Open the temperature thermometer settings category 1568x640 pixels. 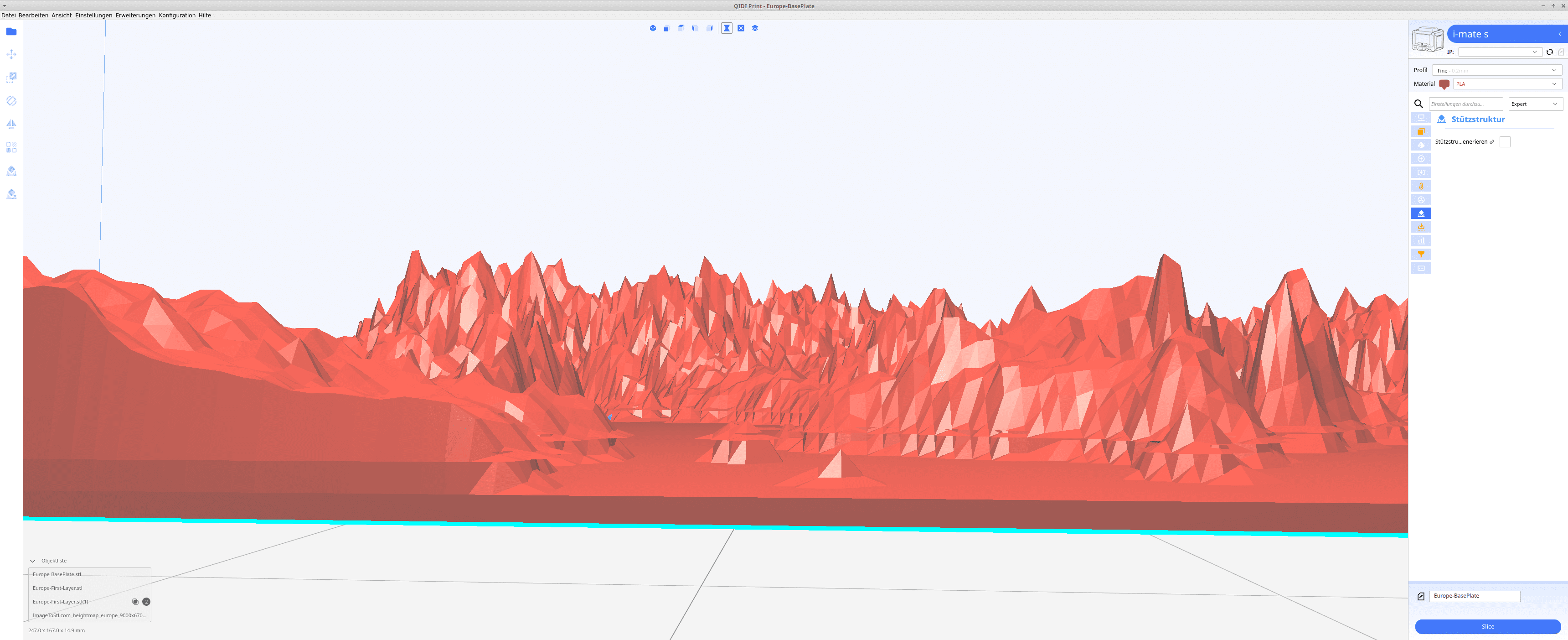click(1421, 186)
